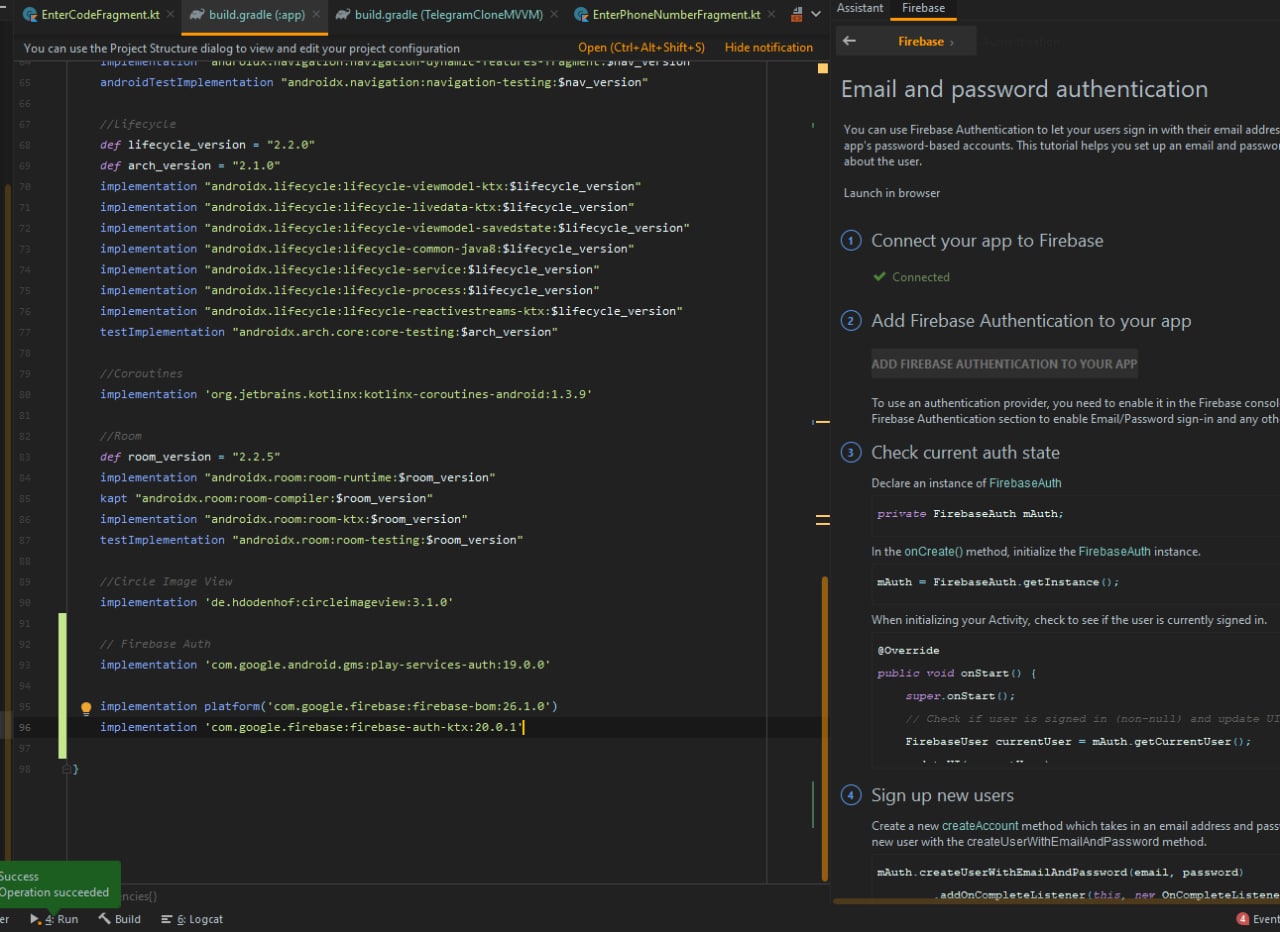
Task: Show hidden editor tabs dropdown arrow
Action: tap(817, 15)
